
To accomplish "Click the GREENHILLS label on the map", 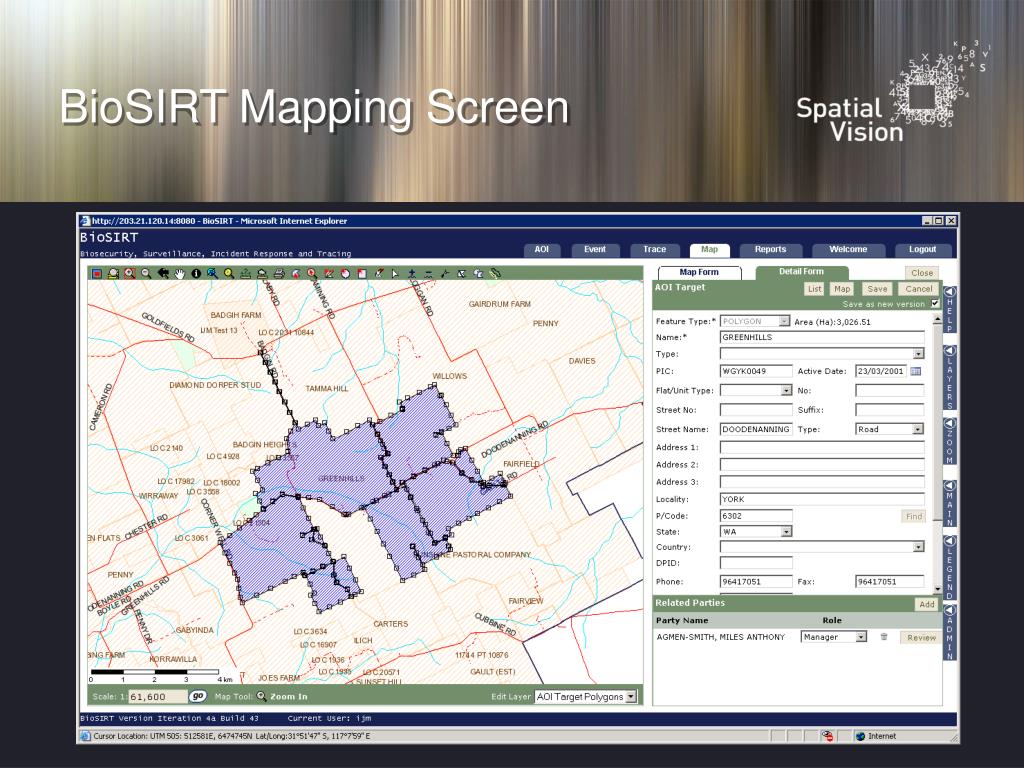I will tap(341, 478).
